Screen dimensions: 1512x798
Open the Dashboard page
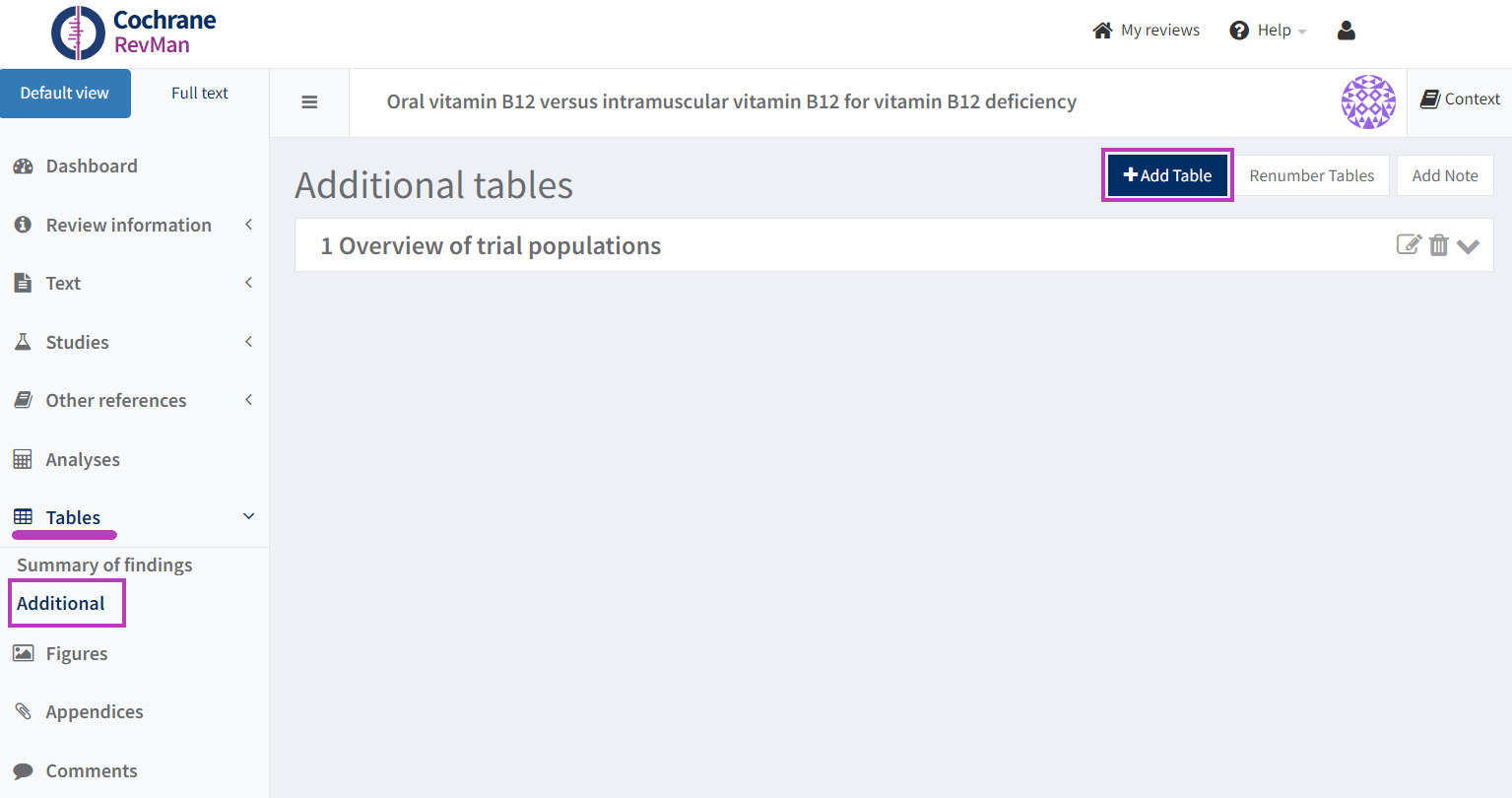[x=92, y=166]
